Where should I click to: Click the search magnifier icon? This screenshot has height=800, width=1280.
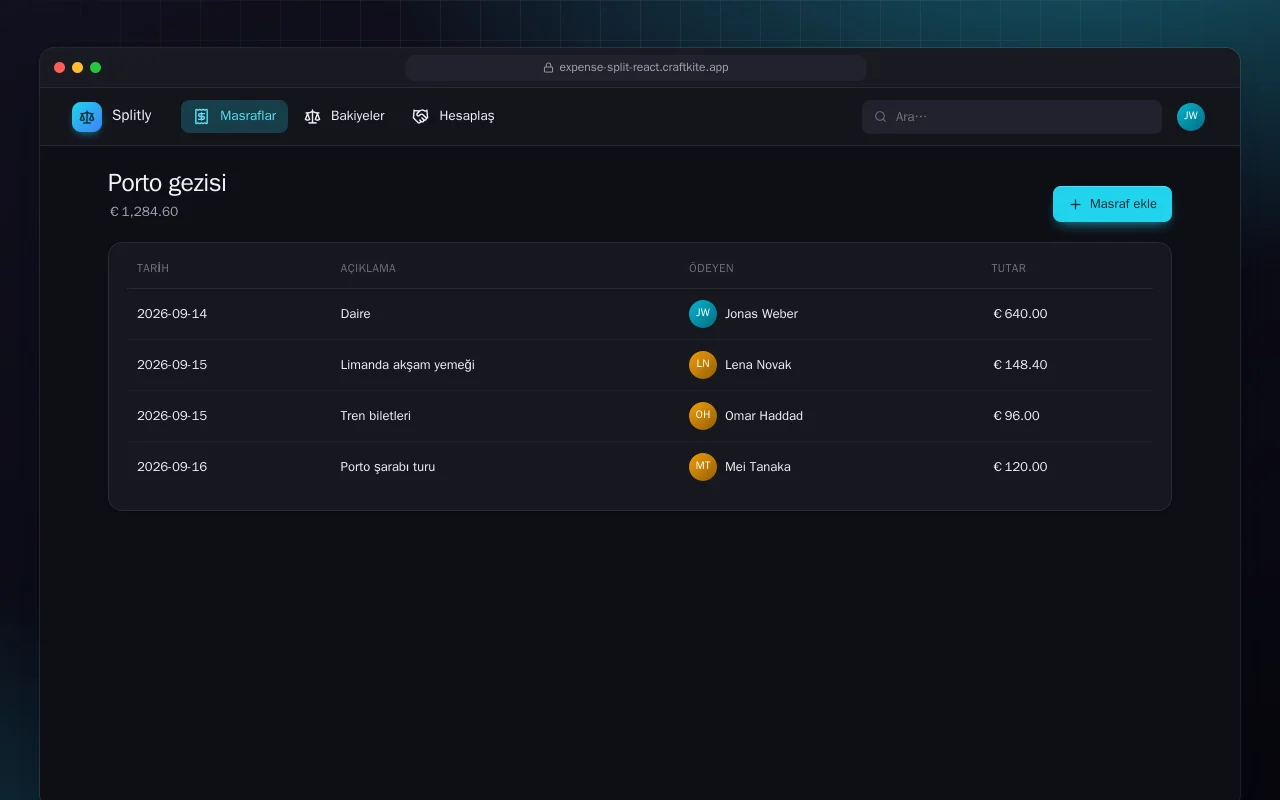pos(881,117)
